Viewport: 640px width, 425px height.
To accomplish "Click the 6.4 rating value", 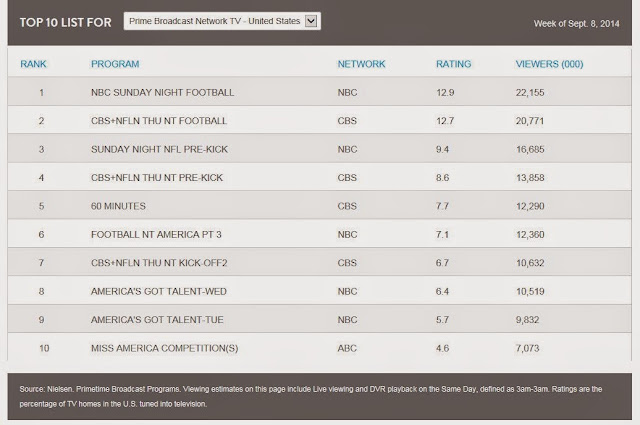I will [x=442, y=291].
